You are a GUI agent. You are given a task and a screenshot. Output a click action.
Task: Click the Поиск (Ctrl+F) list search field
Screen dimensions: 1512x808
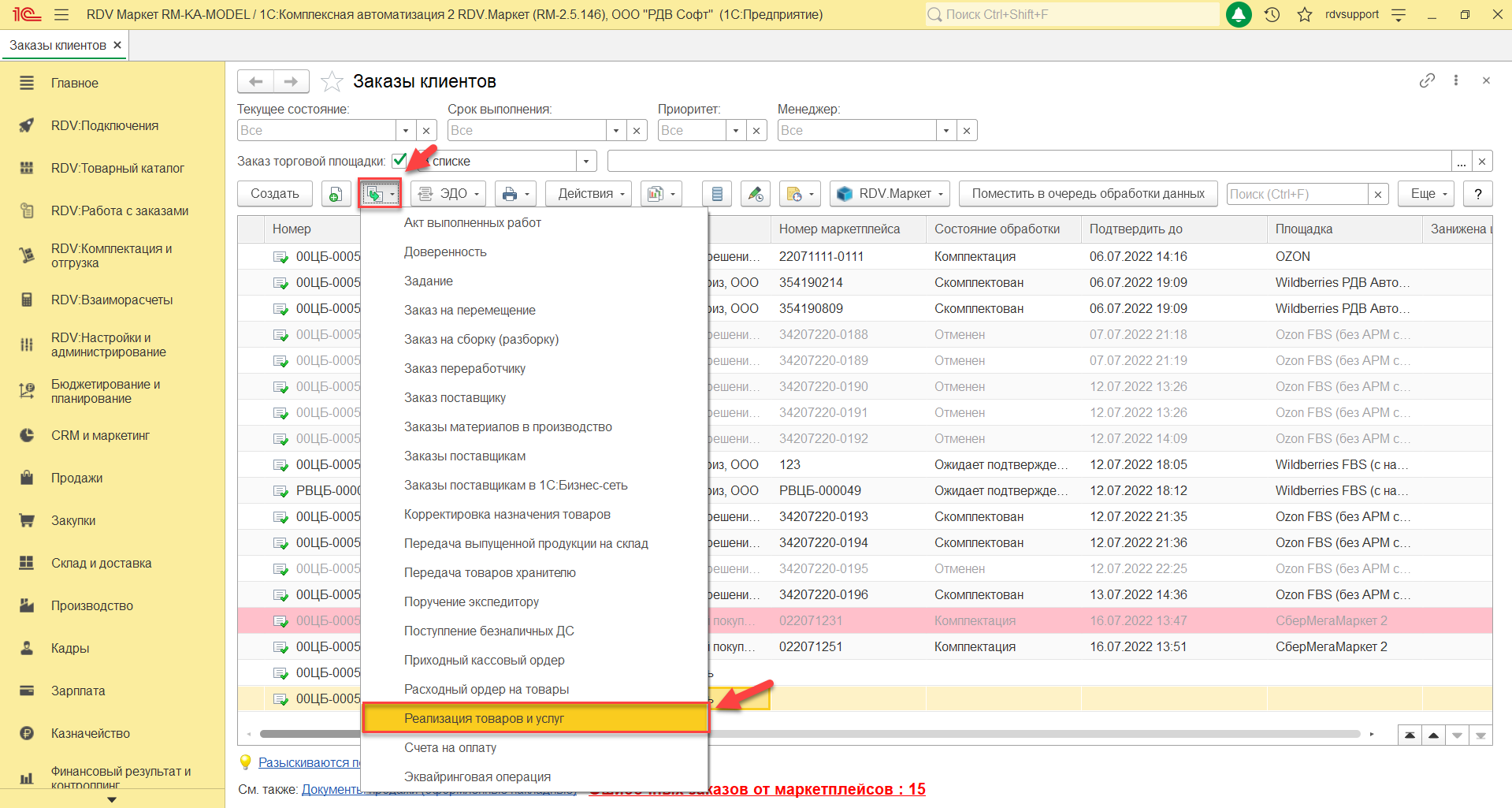point(1296,194)
